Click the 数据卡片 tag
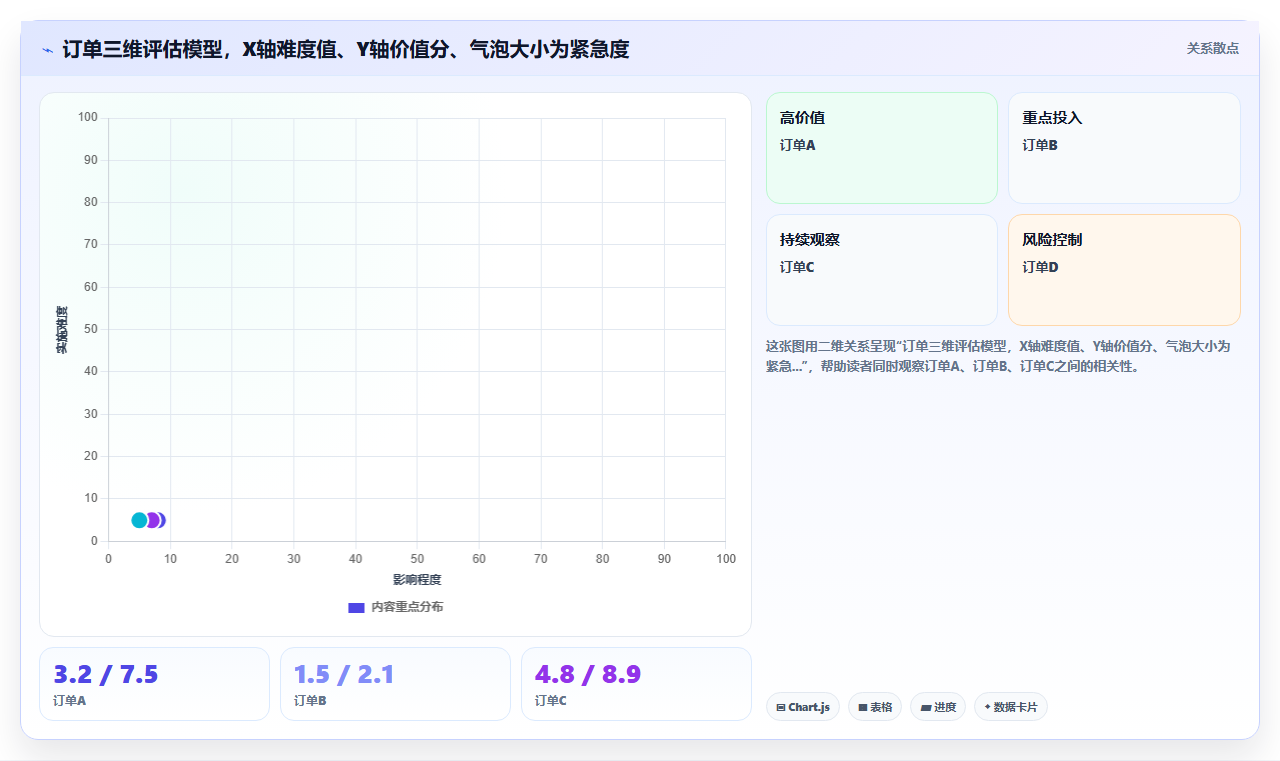 1011,707
